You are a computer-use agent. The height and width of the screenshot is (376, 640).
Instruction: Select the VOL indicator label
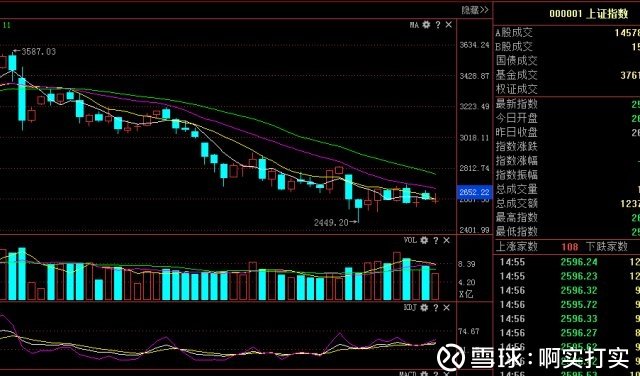(x=410, y=240)
